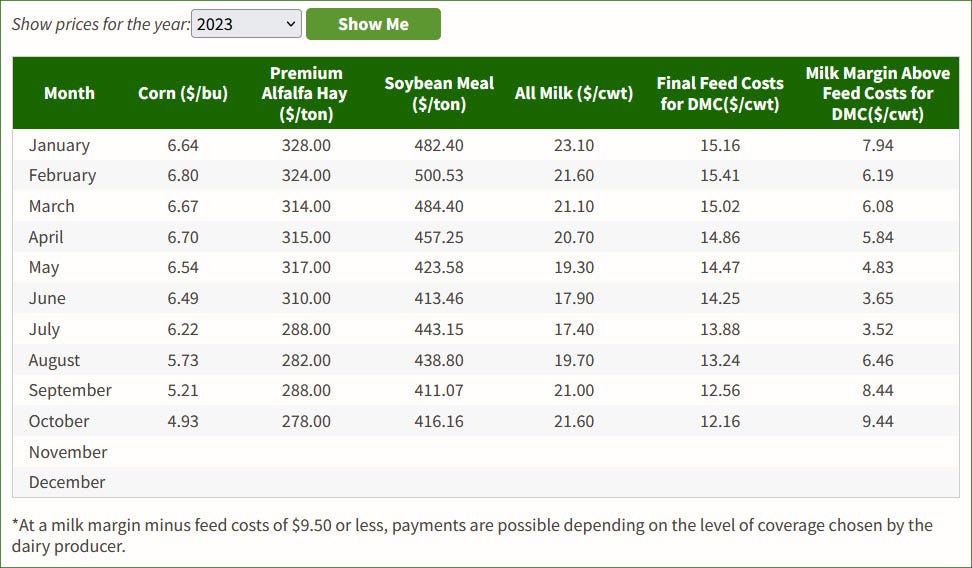This screenshot has height=568, width=972.
Task: Select October feed cost 12.16
Action: coord(720,421)
